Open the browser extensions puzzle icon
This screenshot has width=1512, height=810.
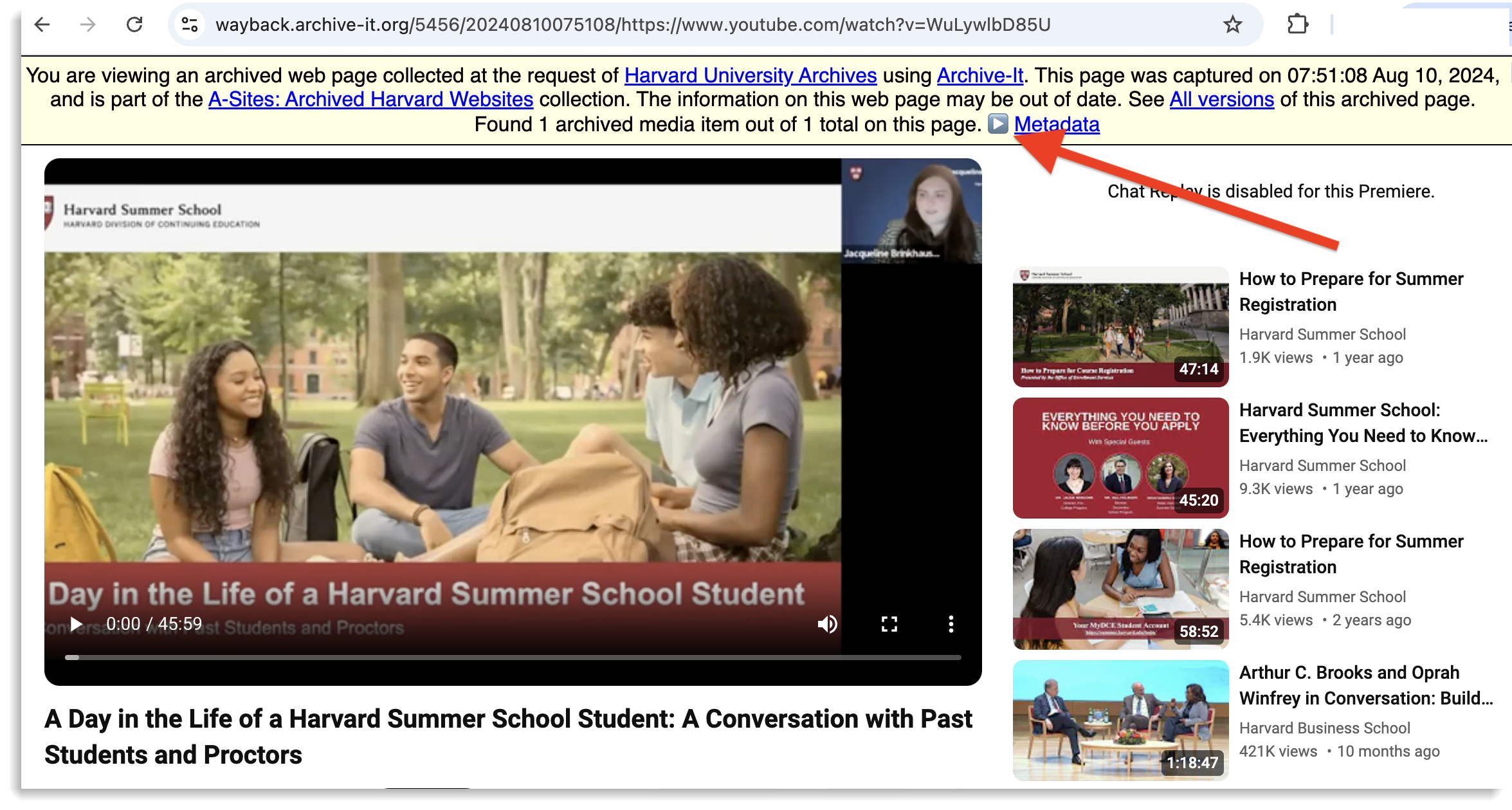[x=1298, y=24]
